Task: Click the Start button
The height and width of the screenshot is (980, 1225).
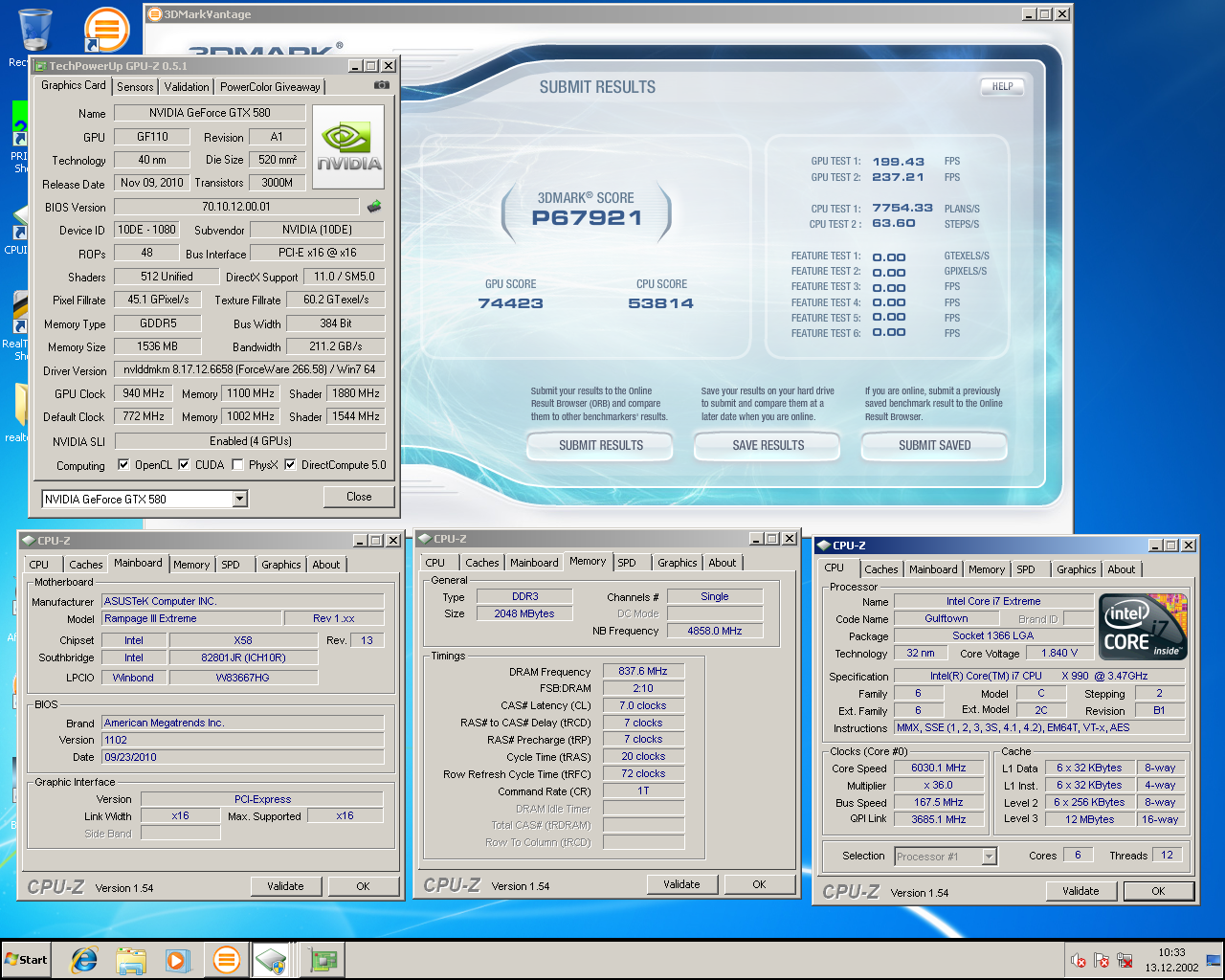Action: click(x=26, y=960)
